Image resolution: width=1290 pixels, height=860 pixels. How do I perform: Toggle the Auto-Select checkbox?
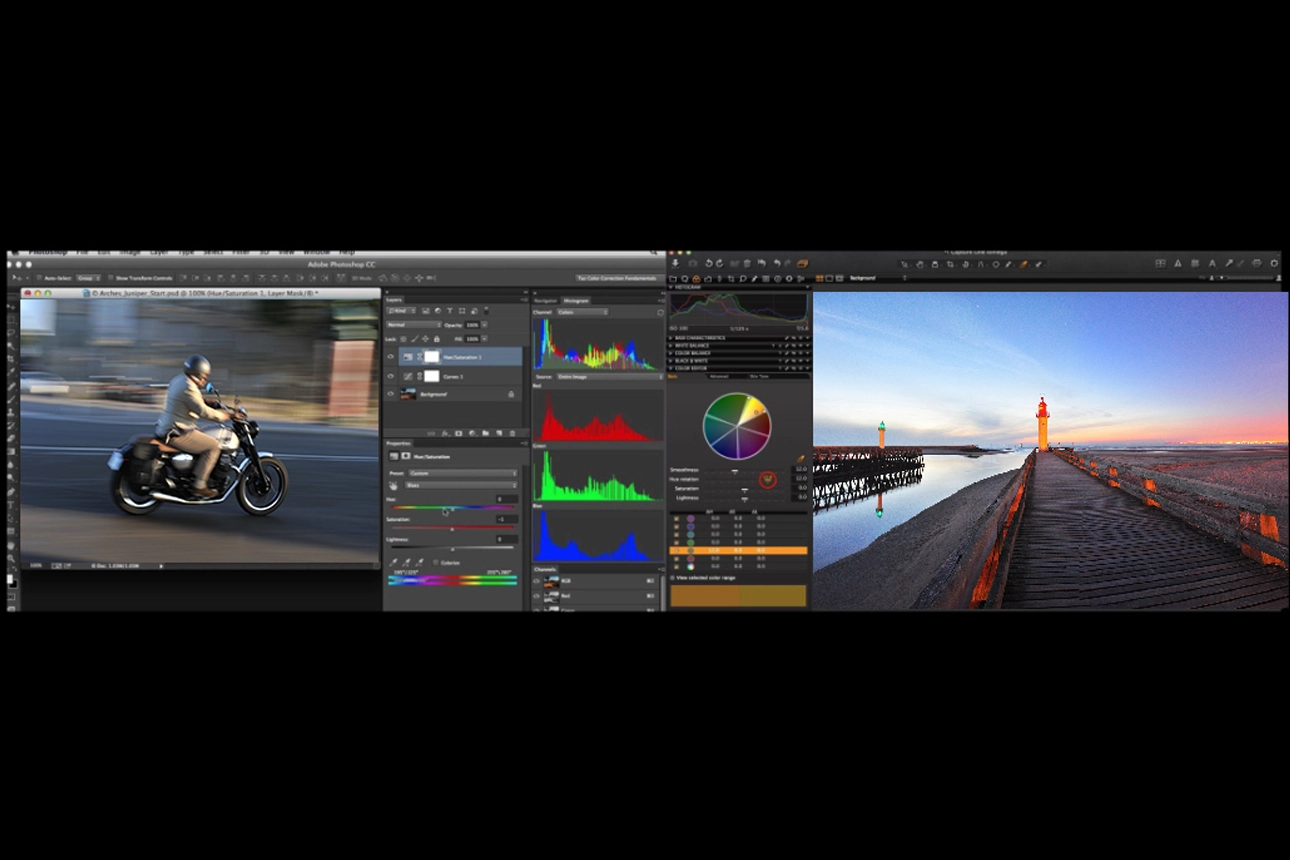click(x=39, y=278)
